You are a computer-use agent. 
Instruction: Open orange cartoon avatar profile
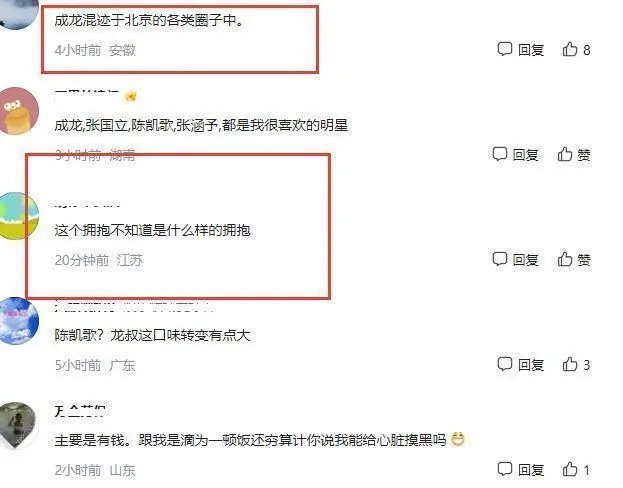(x=16, y=111)
